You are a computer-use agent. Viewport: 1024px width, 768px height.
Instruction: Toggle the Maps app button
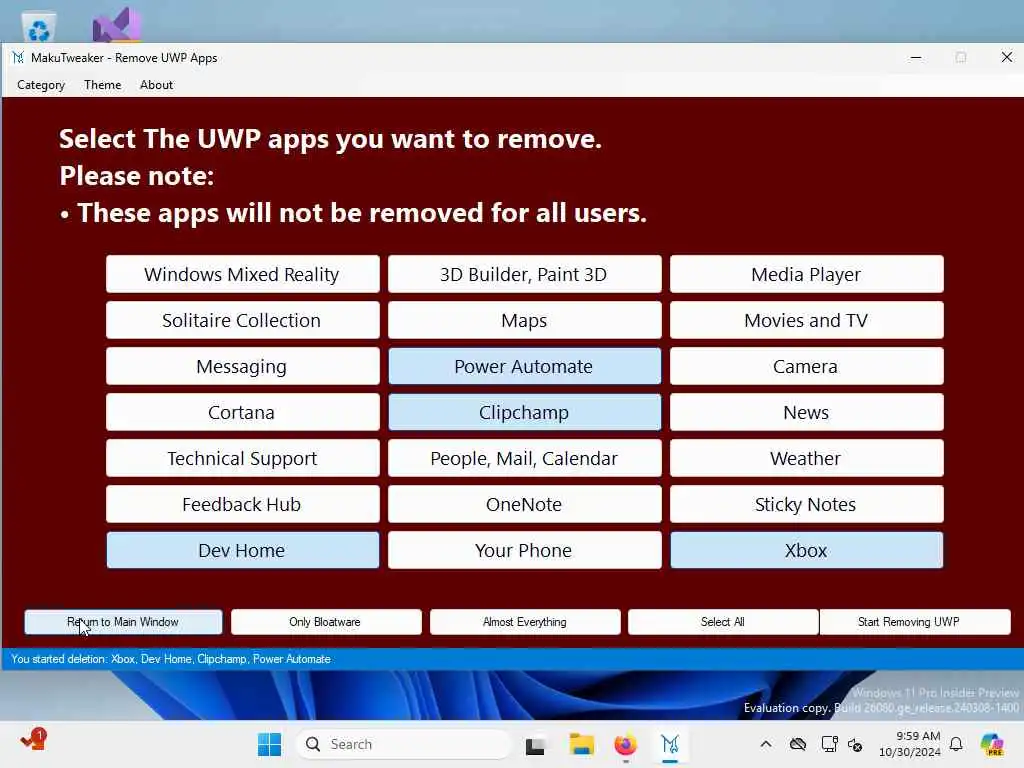coord(524,320)
